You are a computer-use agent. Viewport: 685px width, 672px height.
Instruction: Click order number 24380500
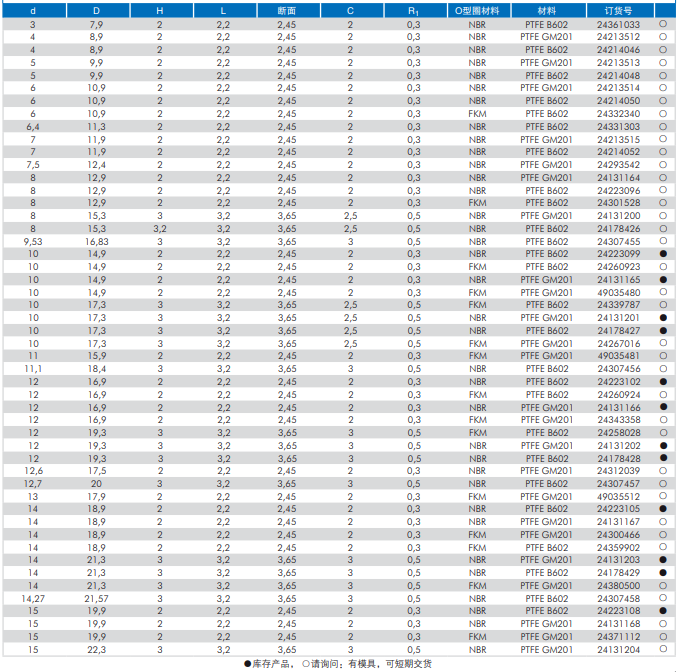coord(618,586)
